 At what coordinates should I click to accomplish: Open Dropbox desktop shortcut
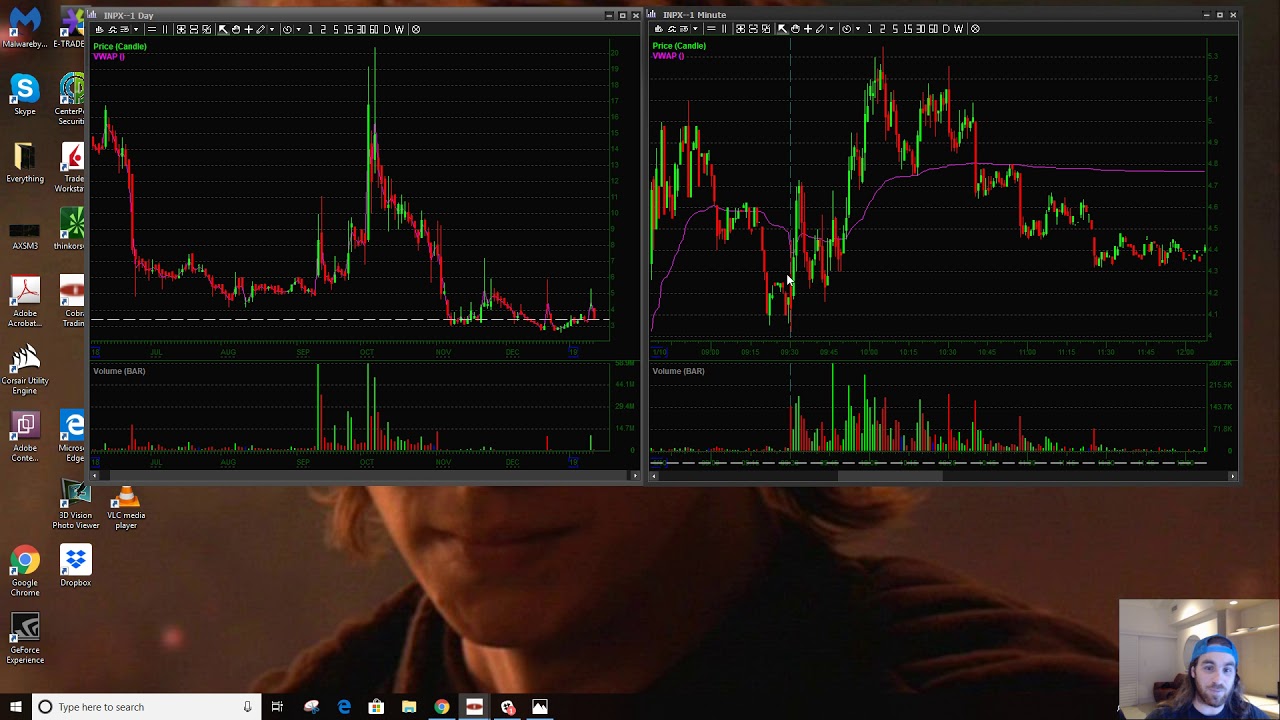click(75, 566)
